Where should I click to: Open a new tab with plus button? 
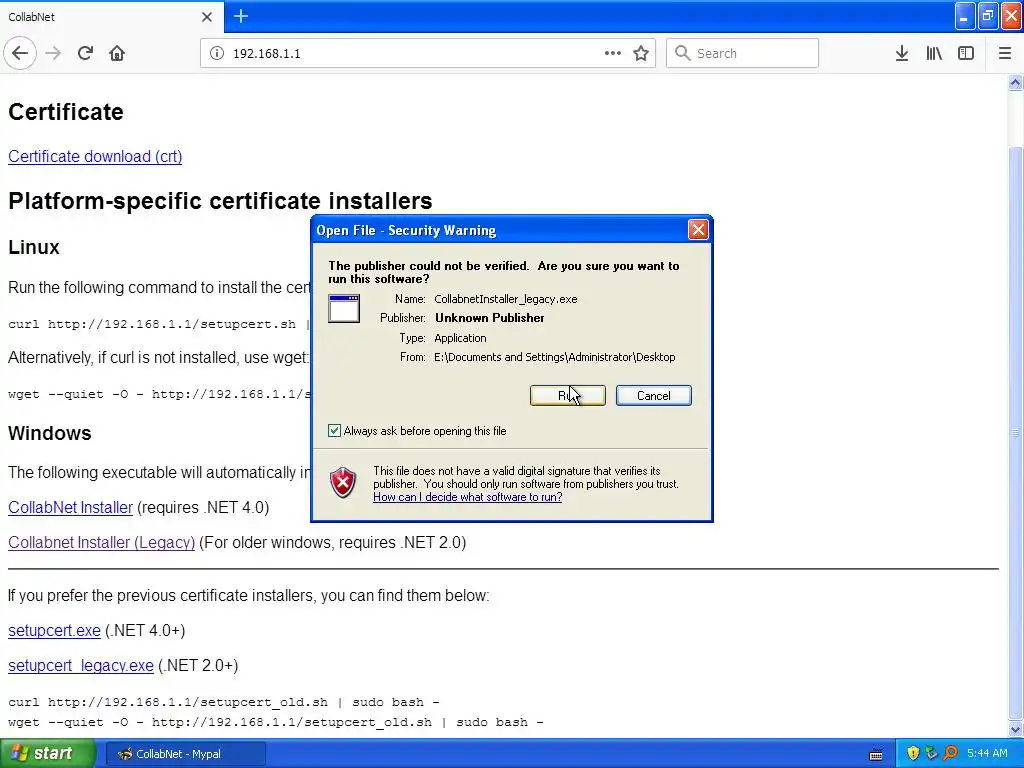241,16
